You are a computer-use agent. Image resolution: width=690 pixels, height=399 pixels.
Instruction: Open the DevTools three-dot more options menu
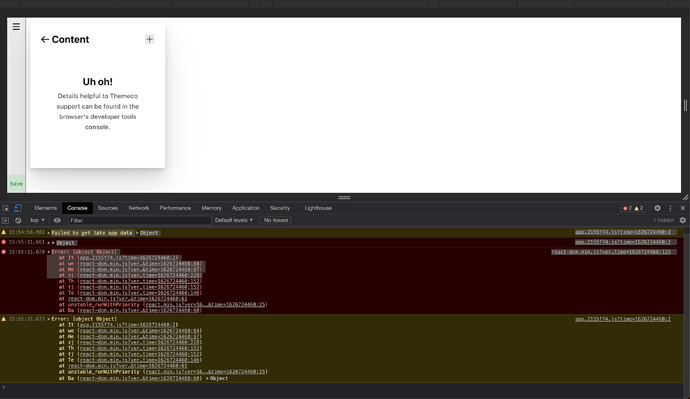point(670,208)
